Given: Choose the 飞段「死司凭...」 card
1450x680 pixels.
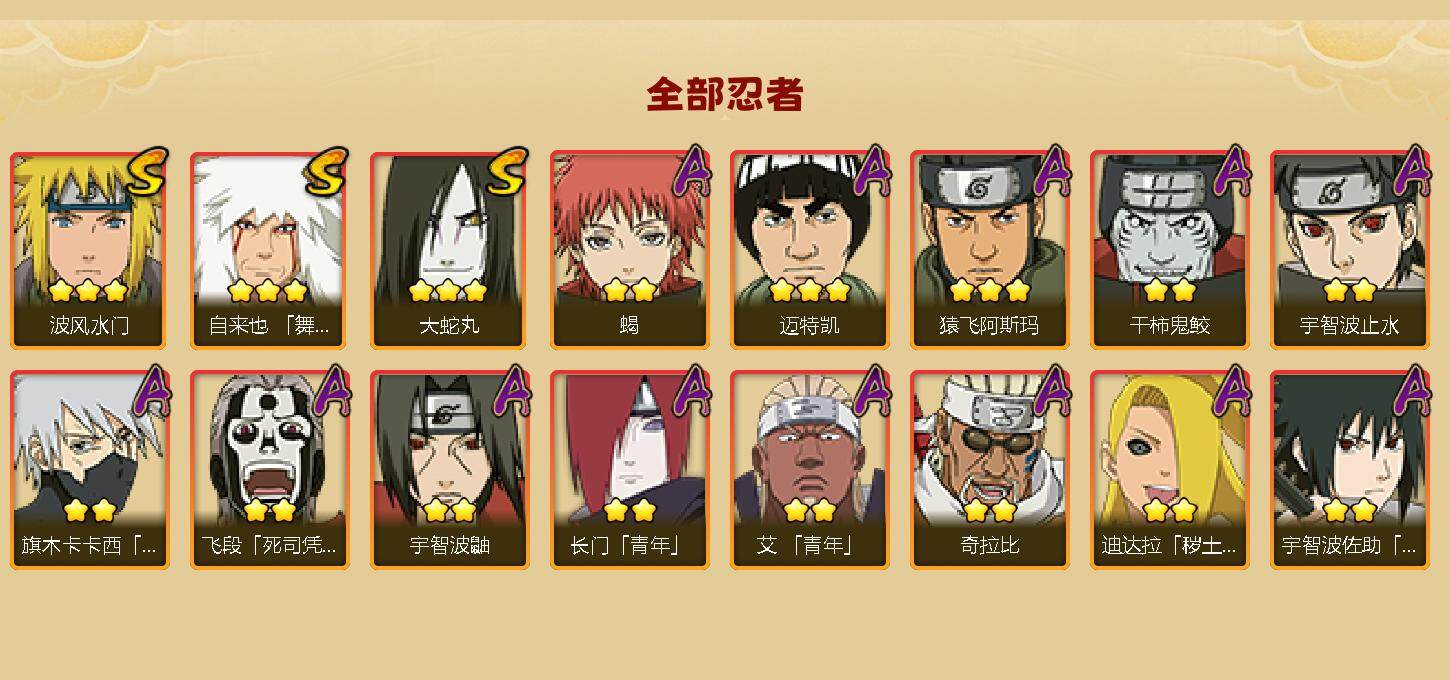Looking at the screenshot, I should point(270,470).
